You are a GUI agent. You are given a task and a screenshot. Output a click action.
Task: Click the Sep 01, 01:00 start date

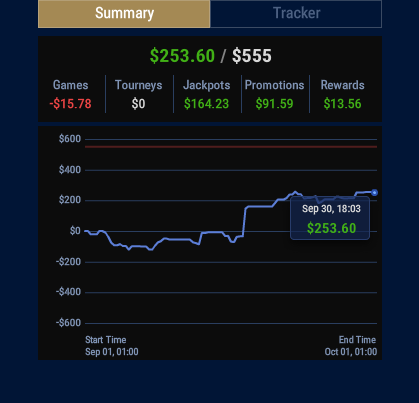pos(112,352)
